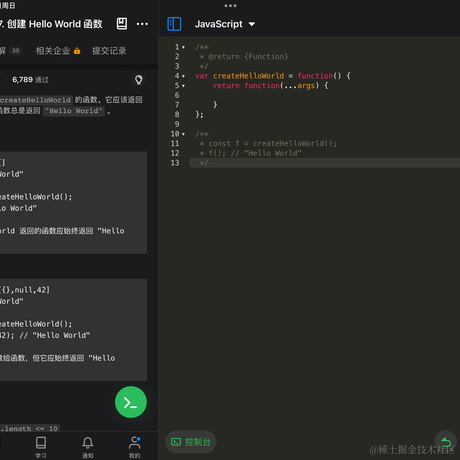This screenshot has height=460, width=460.
Task: Open the three-dot menu above the editor
Action: (230, 6)
